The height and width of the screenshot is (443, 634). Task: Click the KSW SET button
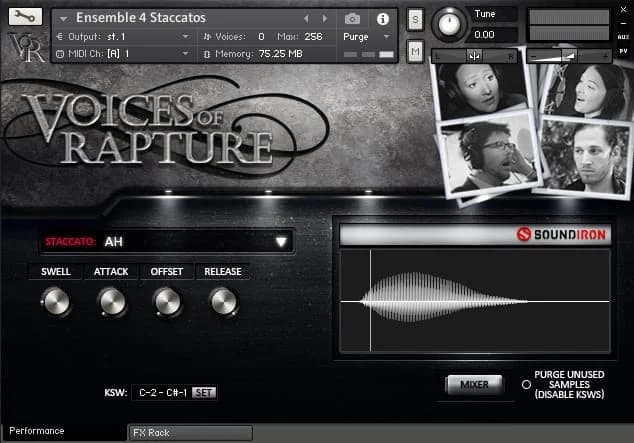(x=204, y=392)
